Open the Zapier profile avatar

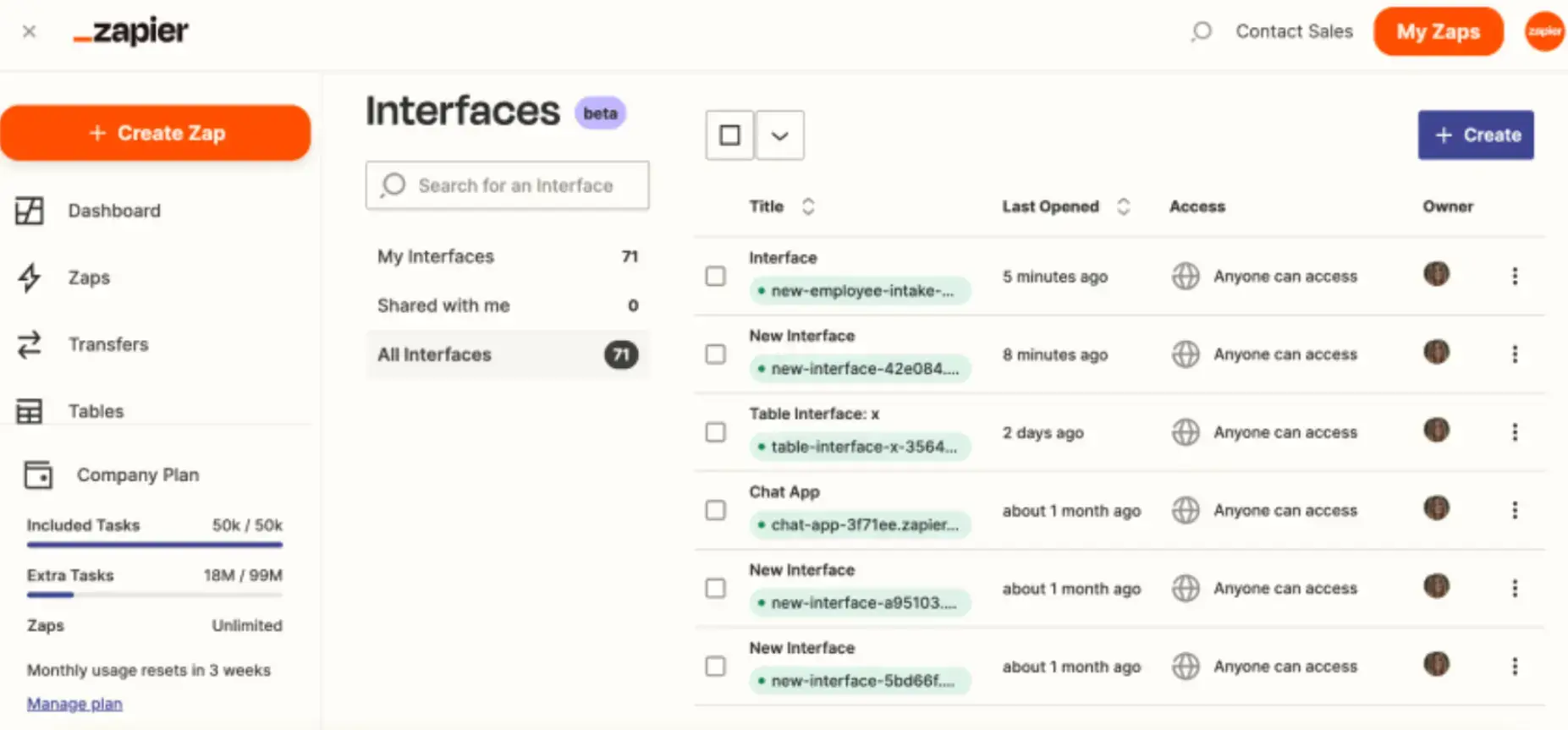(1543, 31)
